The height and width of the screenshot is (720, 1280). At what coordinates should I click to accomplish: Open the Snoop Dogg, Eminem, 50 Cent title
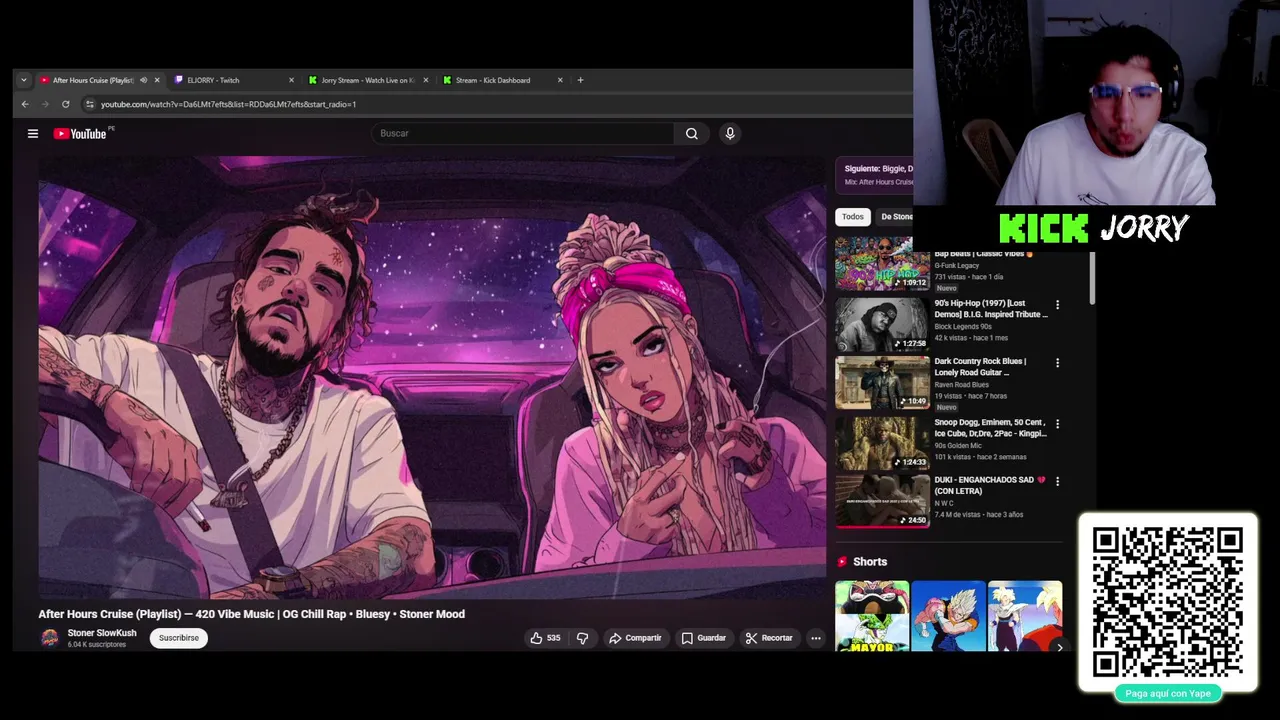pos(991,428)
